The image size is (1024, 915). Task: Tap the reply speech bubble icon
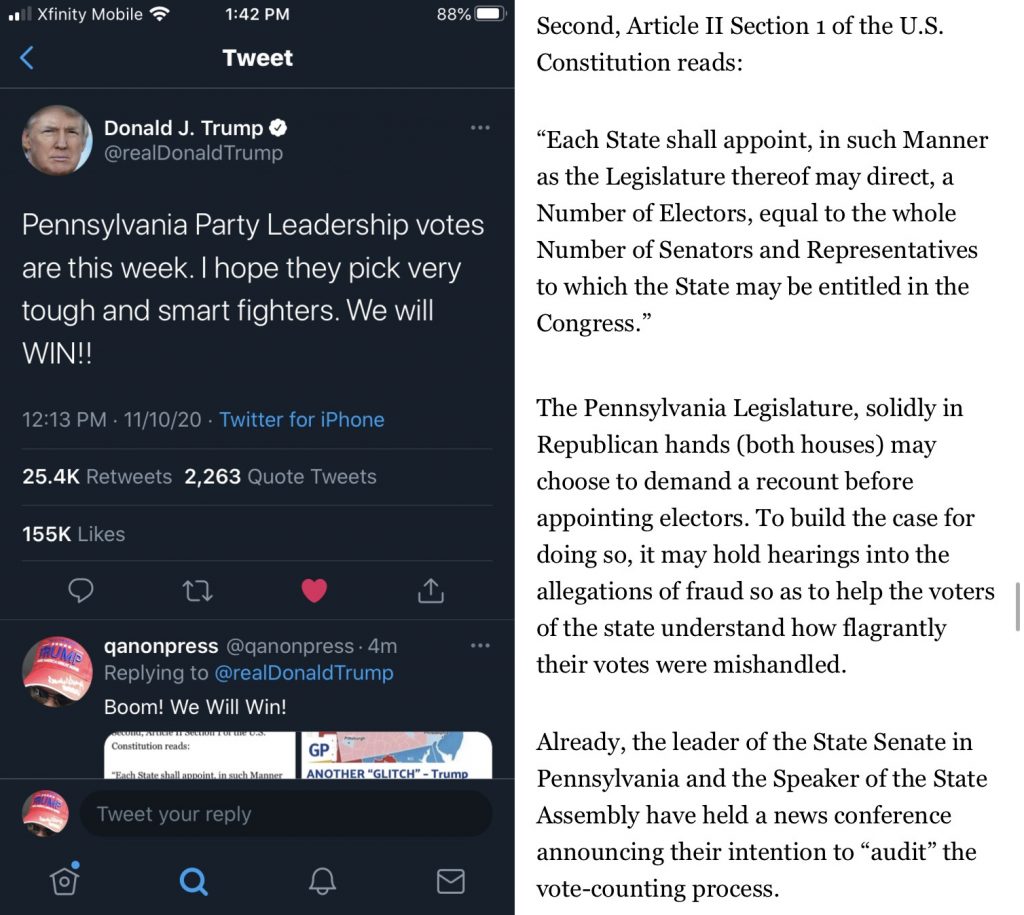point(80,591)
